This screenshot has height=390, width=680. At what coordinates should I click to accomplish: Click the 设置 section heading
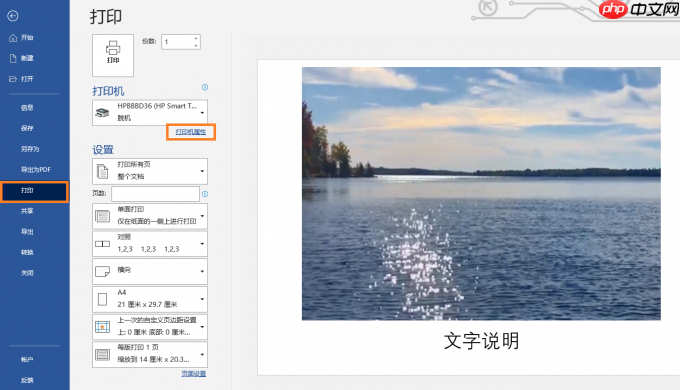[103, 150]
